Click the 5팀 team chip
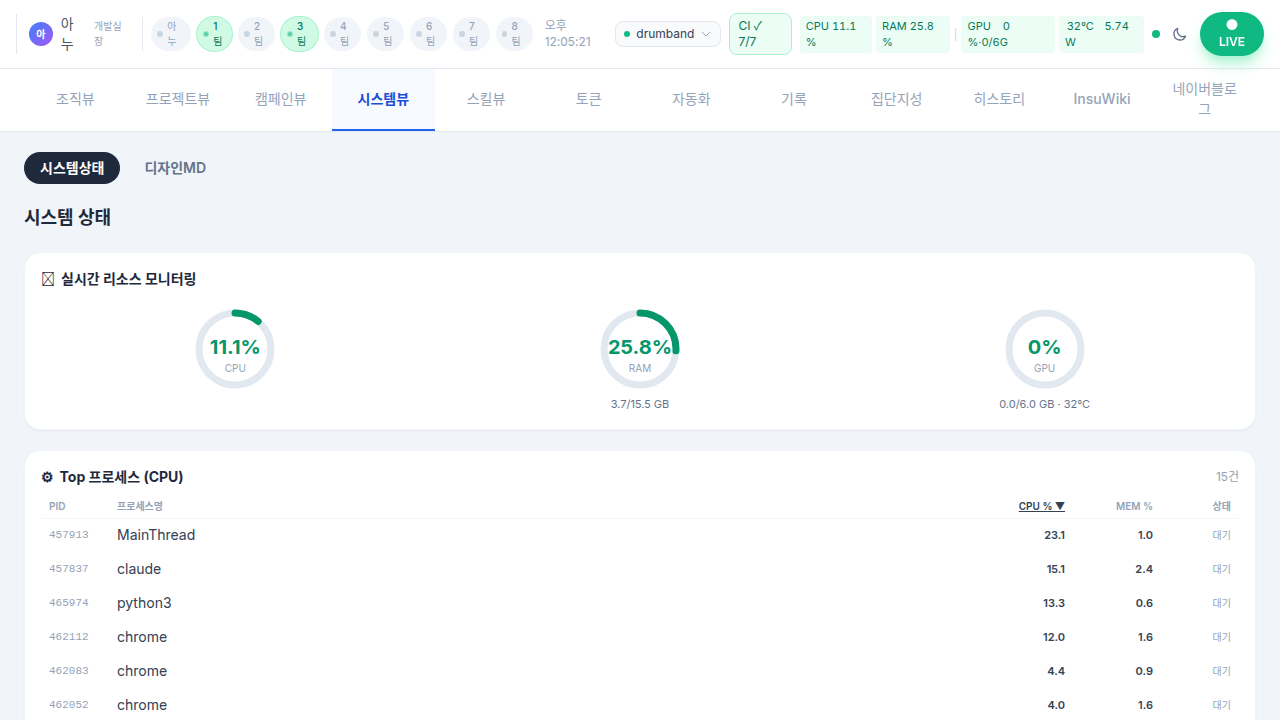Image resolution: width=1280 pixels, height=720 pixels. coord(386,34)
